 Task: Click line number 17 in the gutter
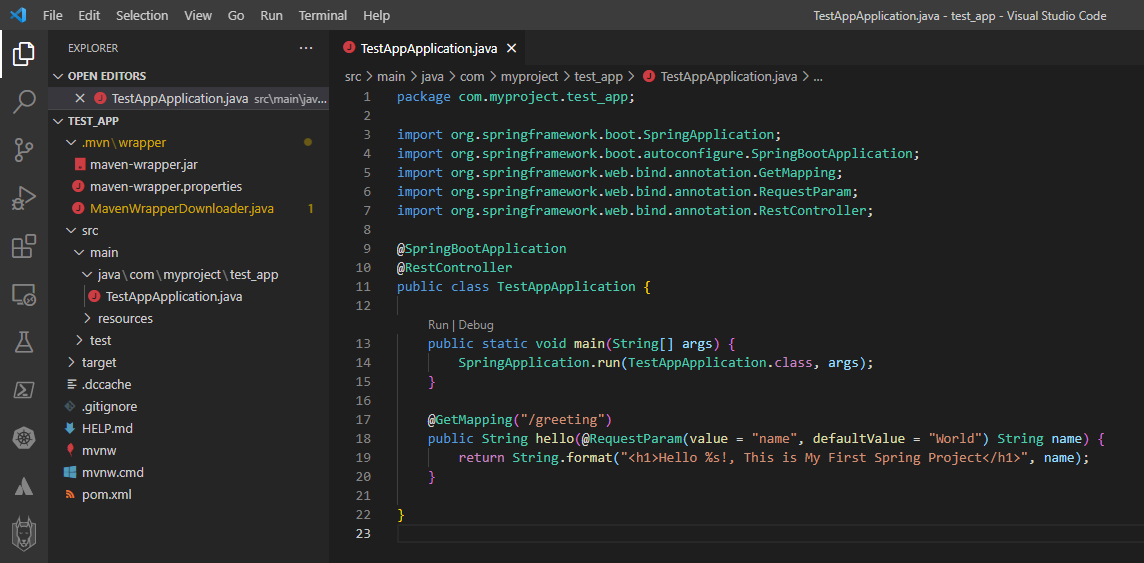point(363,420)
